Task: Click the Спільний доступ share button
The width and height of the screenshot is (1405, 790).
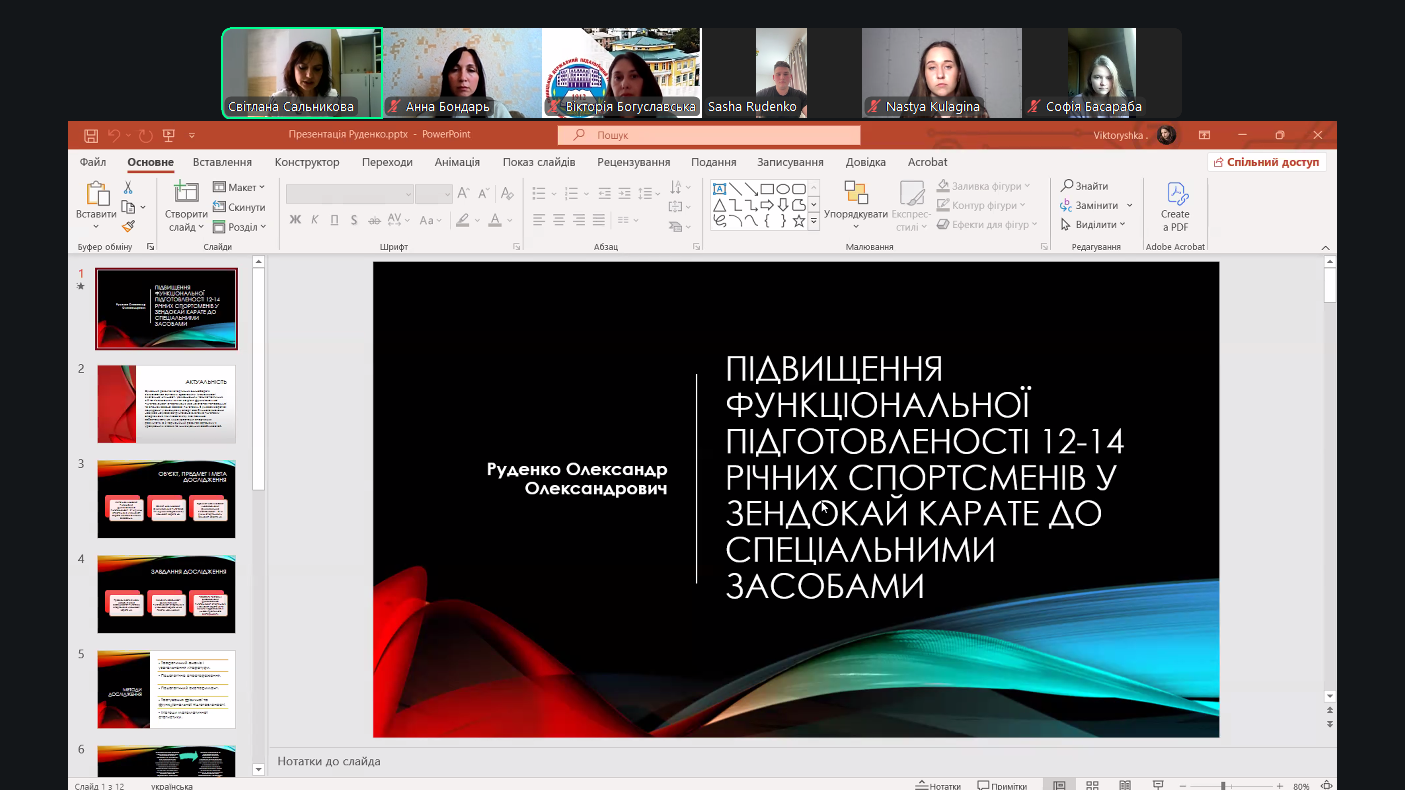Action: (1266, 162)
